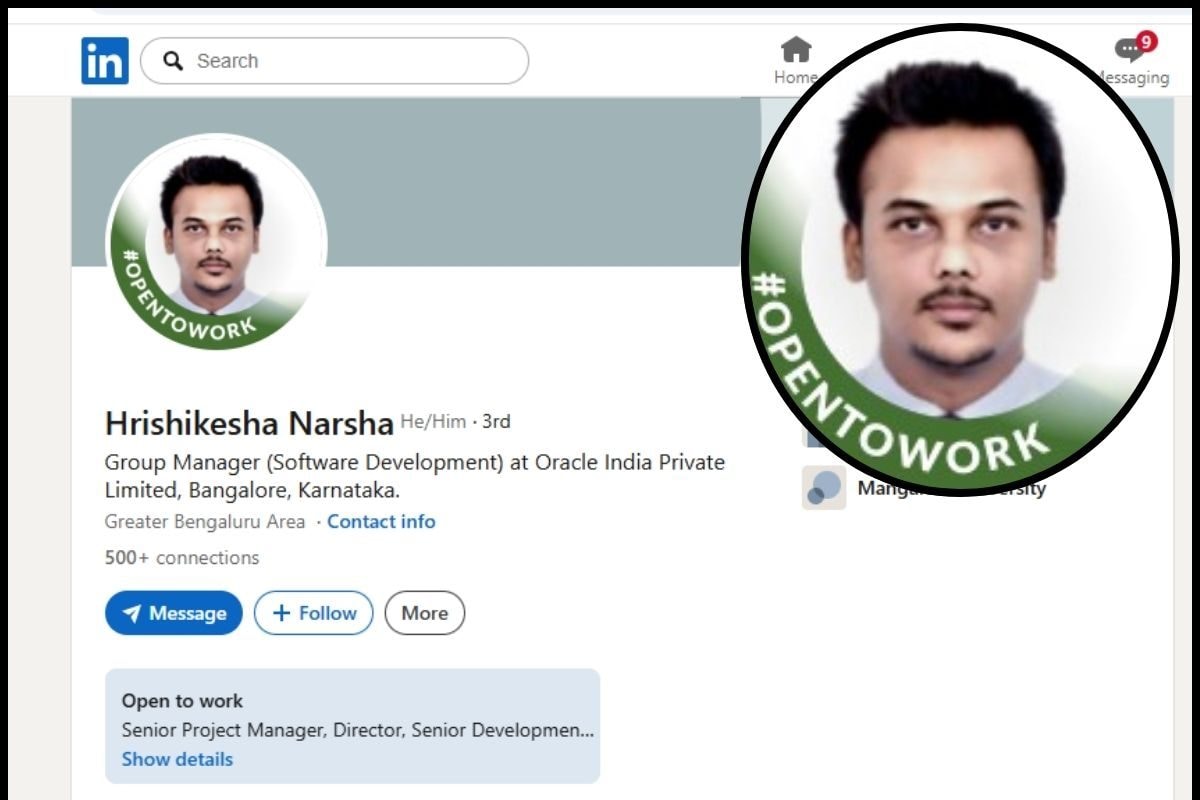Click the Hrishikesha Narsha profile name
The width and height of the screenshot is (1200, 800).
click(249, 423)
